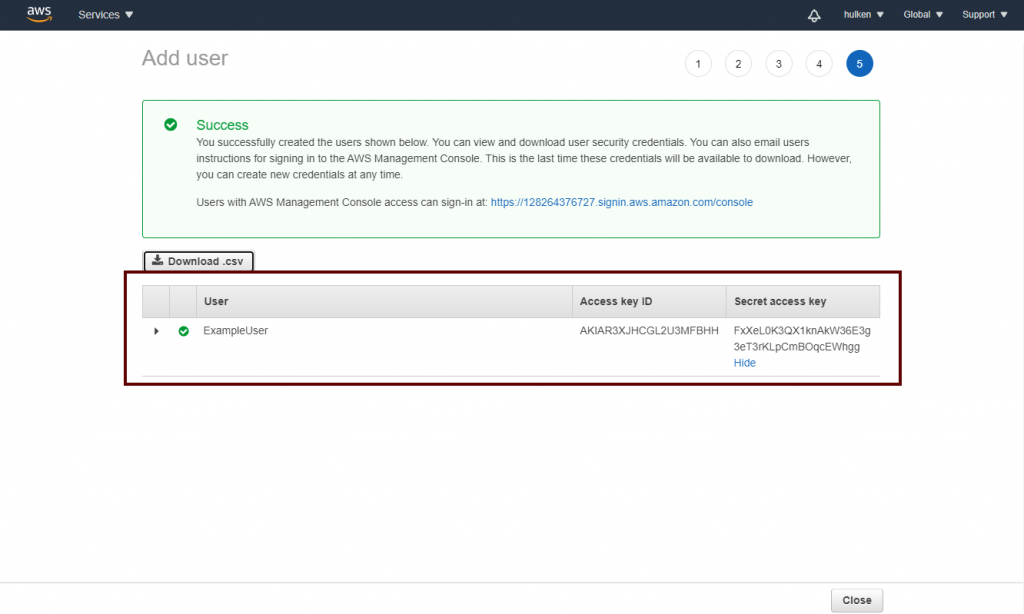This screenshot has height=614, width=1024.
Task: Click the User column header
Action: [x=216, y=301]
